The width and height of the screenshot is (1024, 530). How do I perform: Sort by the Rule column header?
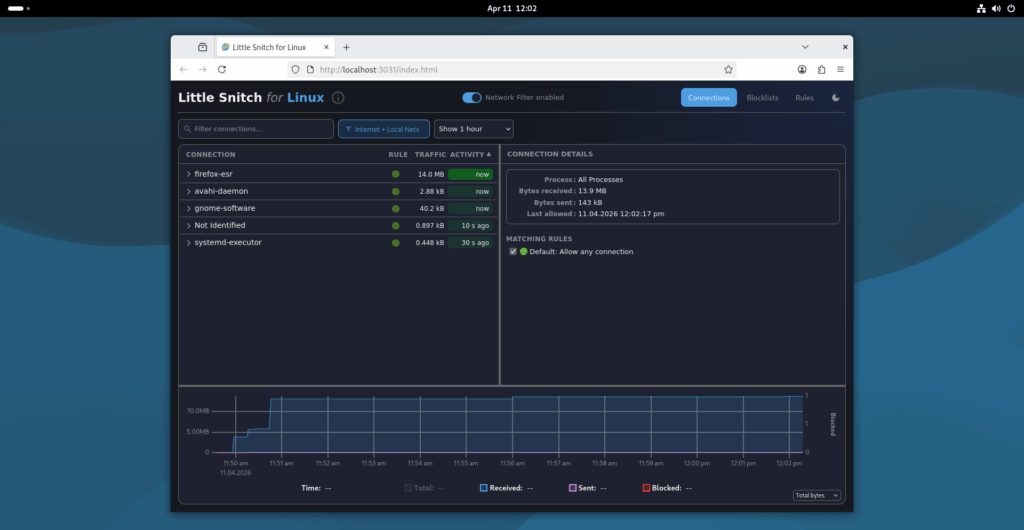click(x=398, y=155)
